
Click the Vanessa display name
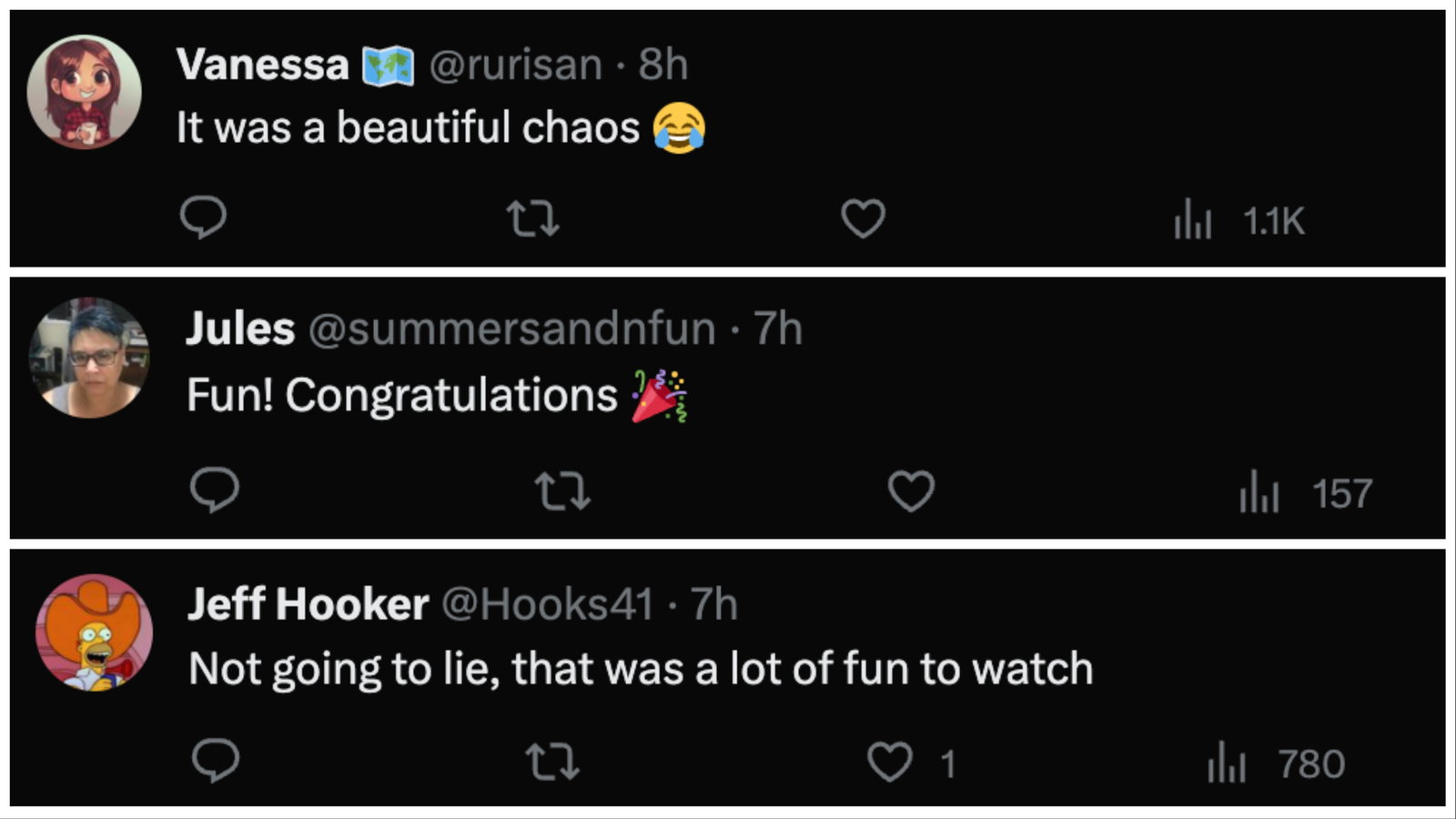(x=262, y=65)
